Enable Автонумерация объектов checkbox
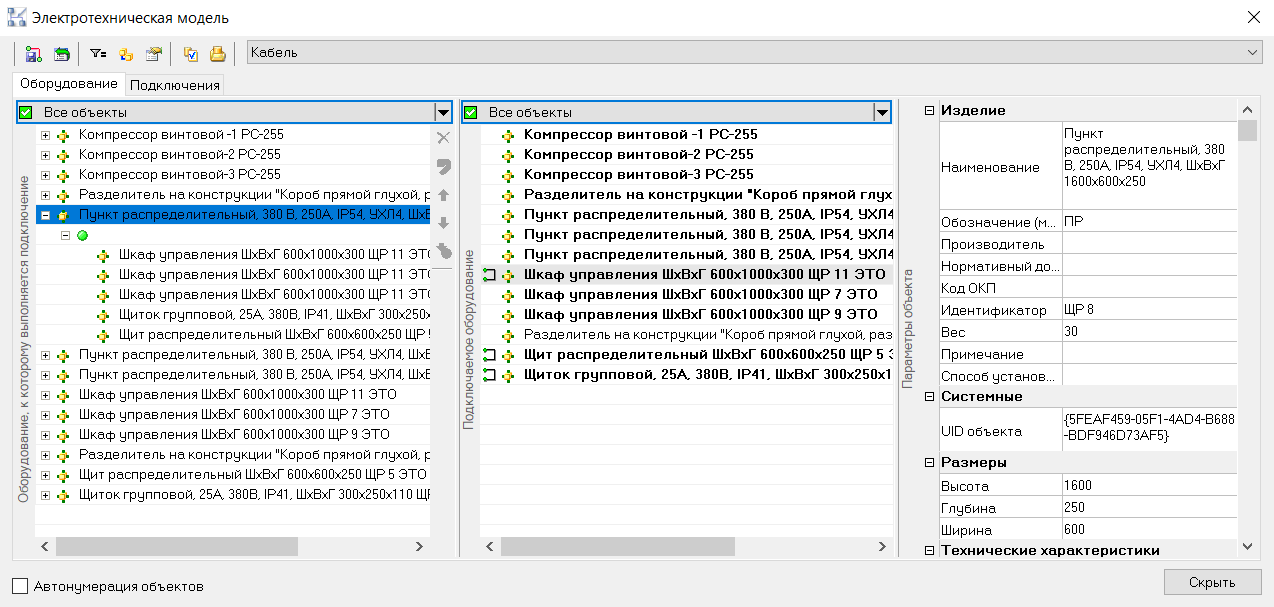 click(x=20, y=586)
